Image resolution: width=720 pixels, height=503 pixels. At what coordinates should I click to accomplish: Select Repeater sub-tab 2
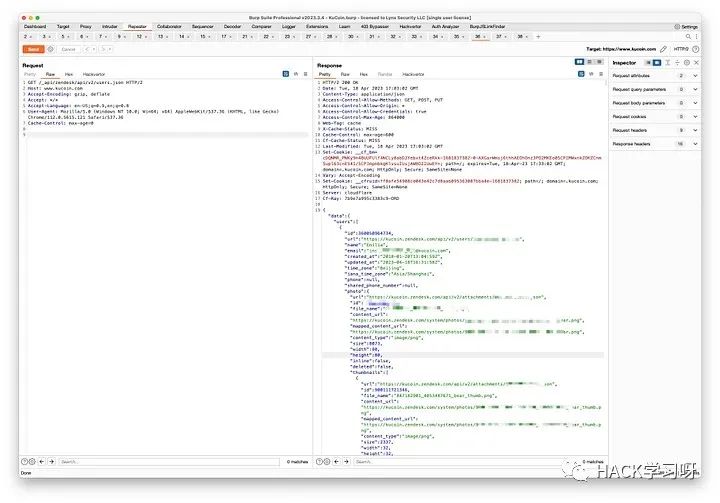[28, 36]
